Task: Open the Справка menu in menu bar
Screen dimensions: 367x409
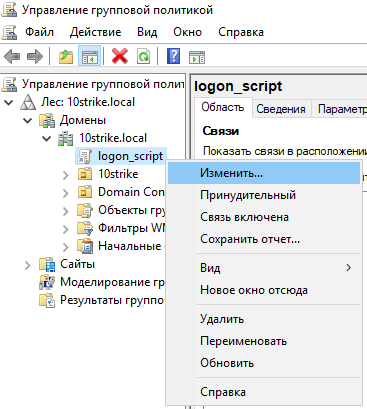Action: pos(241,32)
